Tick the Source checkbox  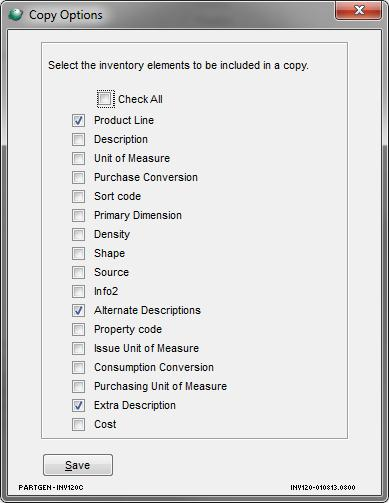tap(78, 272)
